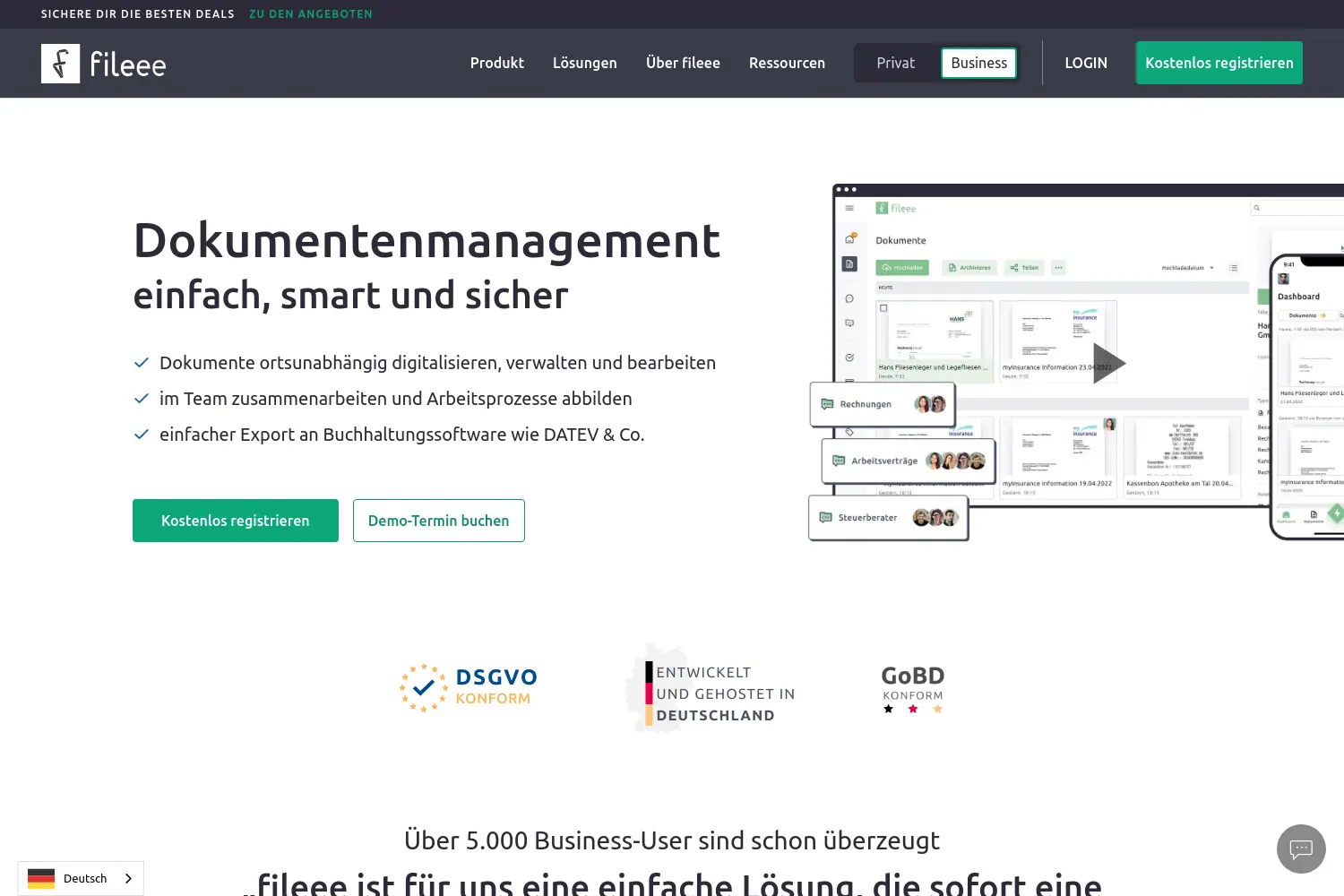
Task: Open the Produkt menu
Action: 497,63
